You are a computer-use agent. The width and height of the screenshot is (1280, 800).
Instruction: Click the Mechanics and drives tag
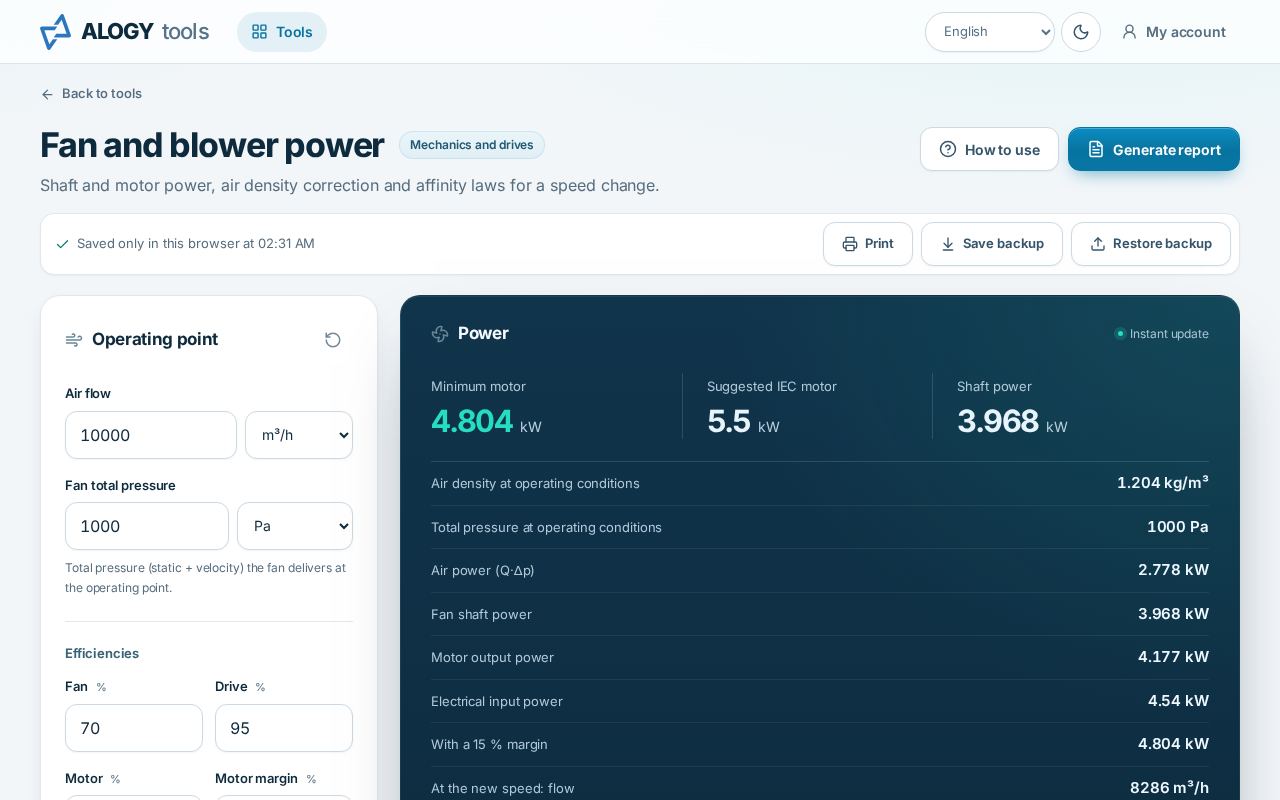472,145
